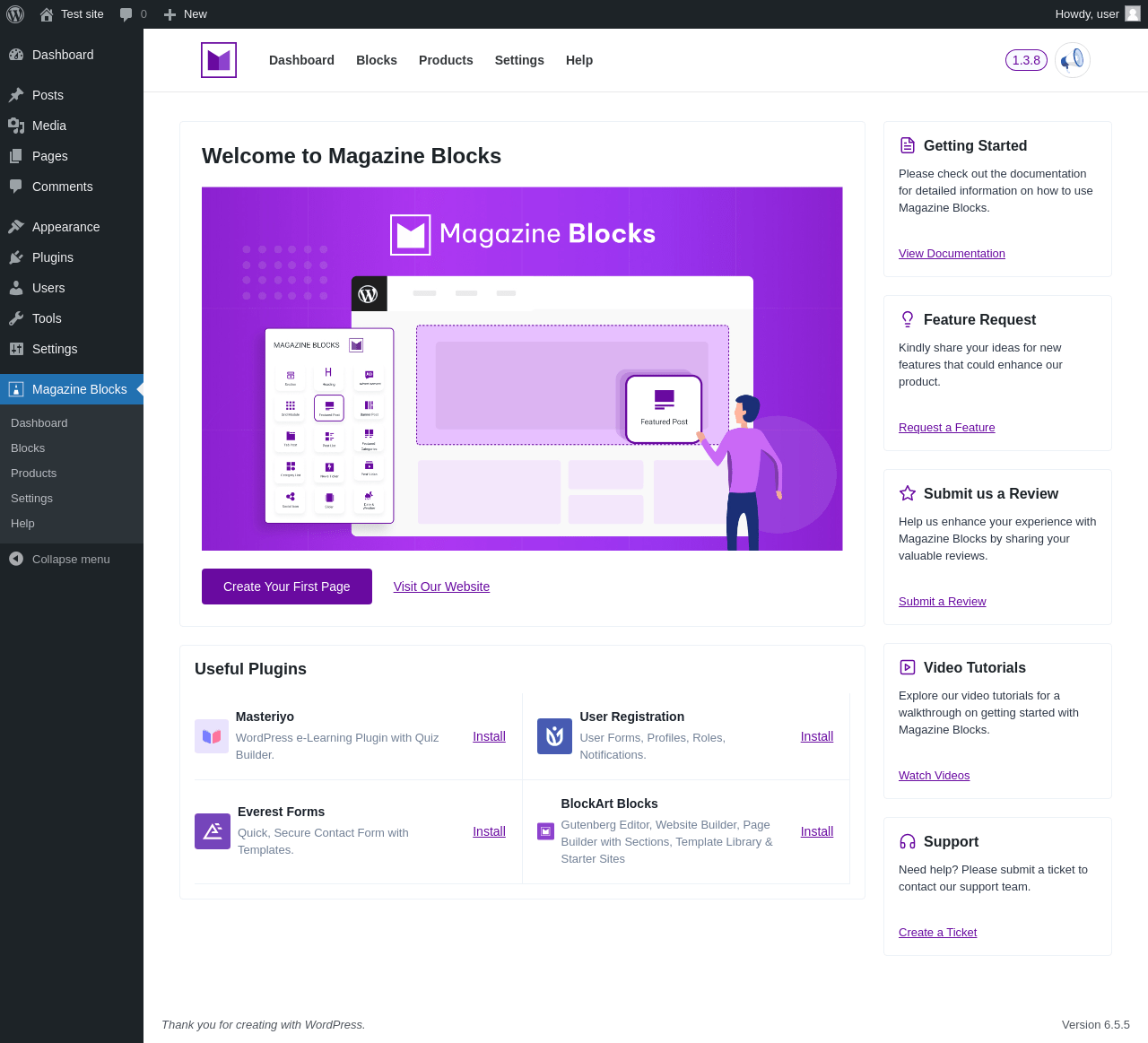Click the Submit us a Review star icon
Viewport: 1148px width, 1043px height.
908,493
